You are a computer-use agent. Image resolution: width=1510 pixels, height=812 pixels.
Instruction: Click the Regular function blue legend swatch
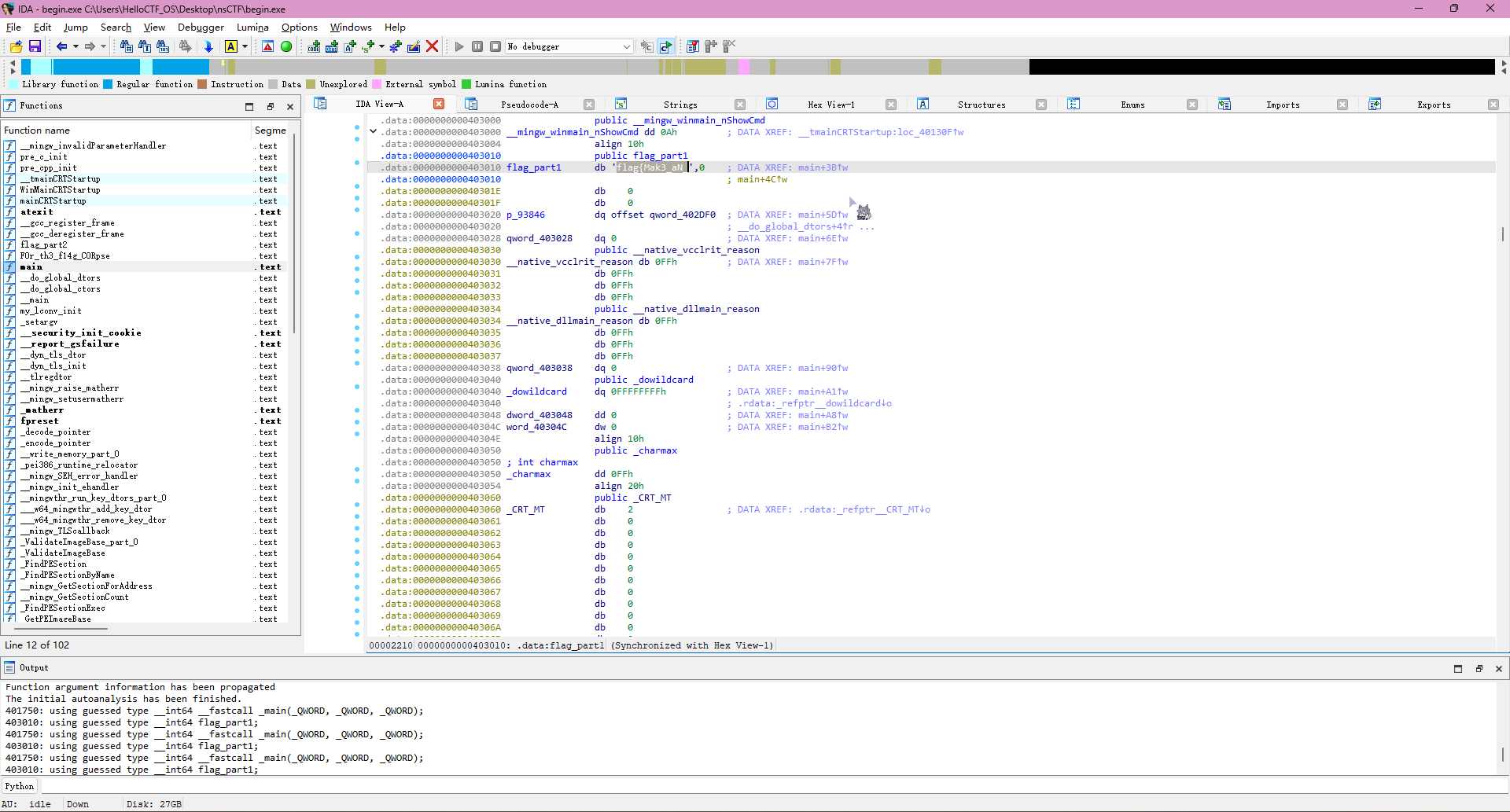pyautogui.click(x=108, y=85)
